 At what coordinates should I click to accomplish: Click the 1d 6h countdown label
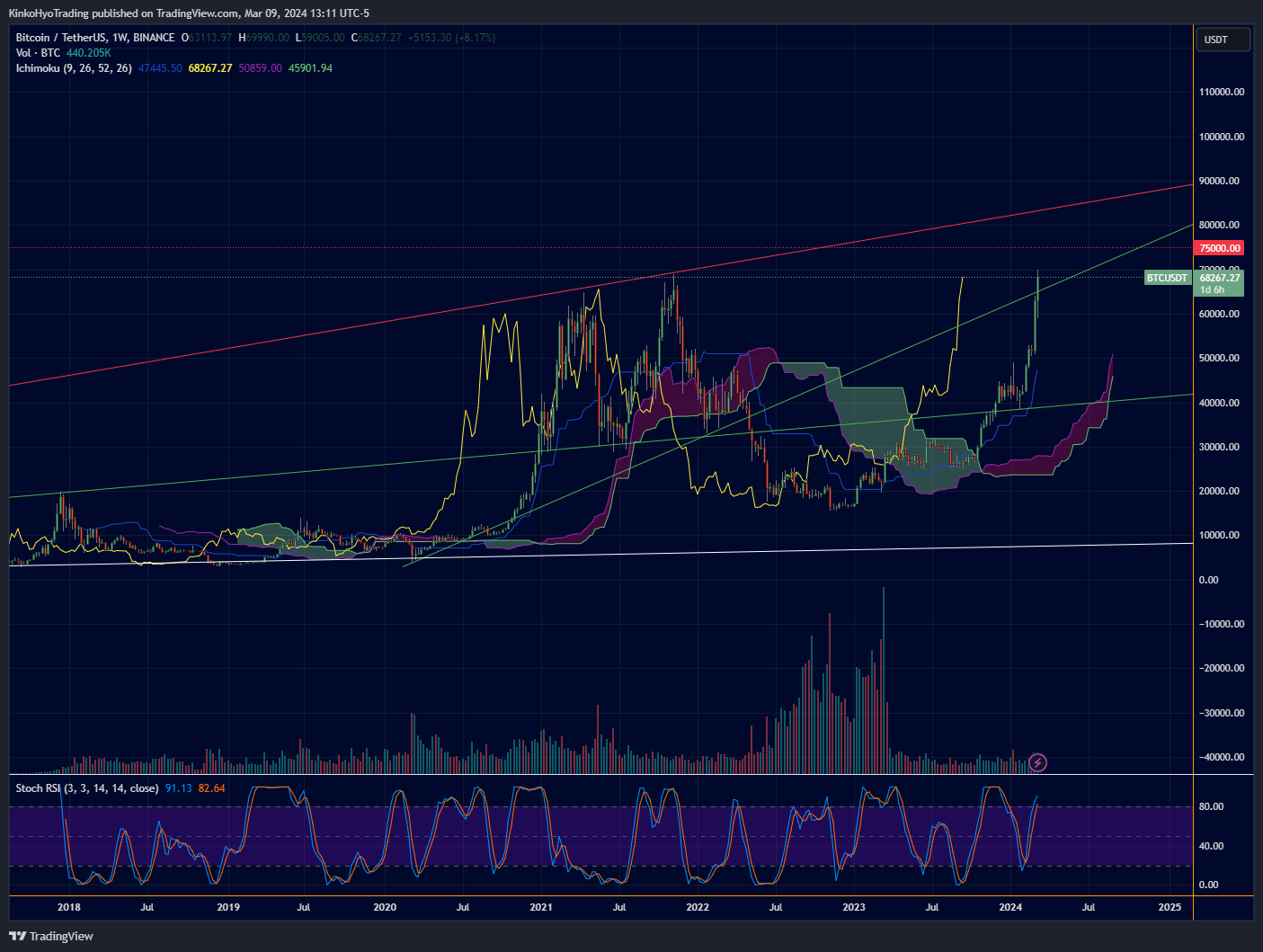click(x=1213, y=290)
